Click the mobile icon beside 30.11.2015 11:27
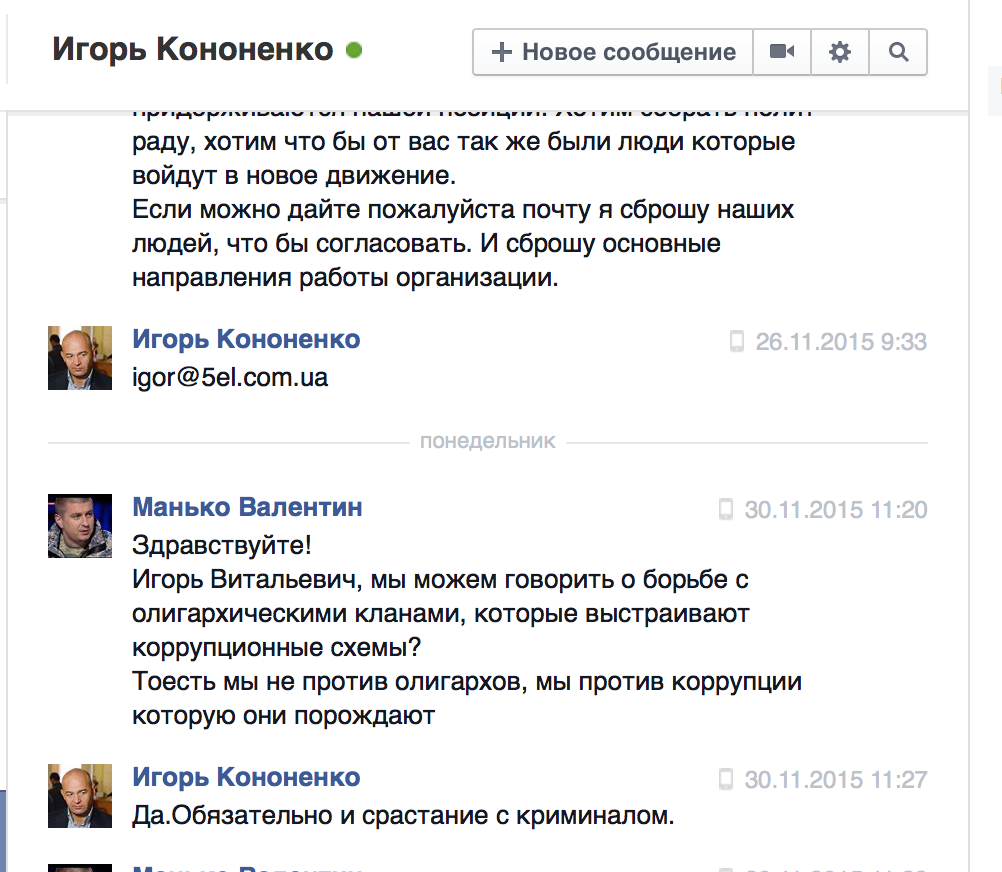Screen dimensions: 1002x872 pos(726,779)
